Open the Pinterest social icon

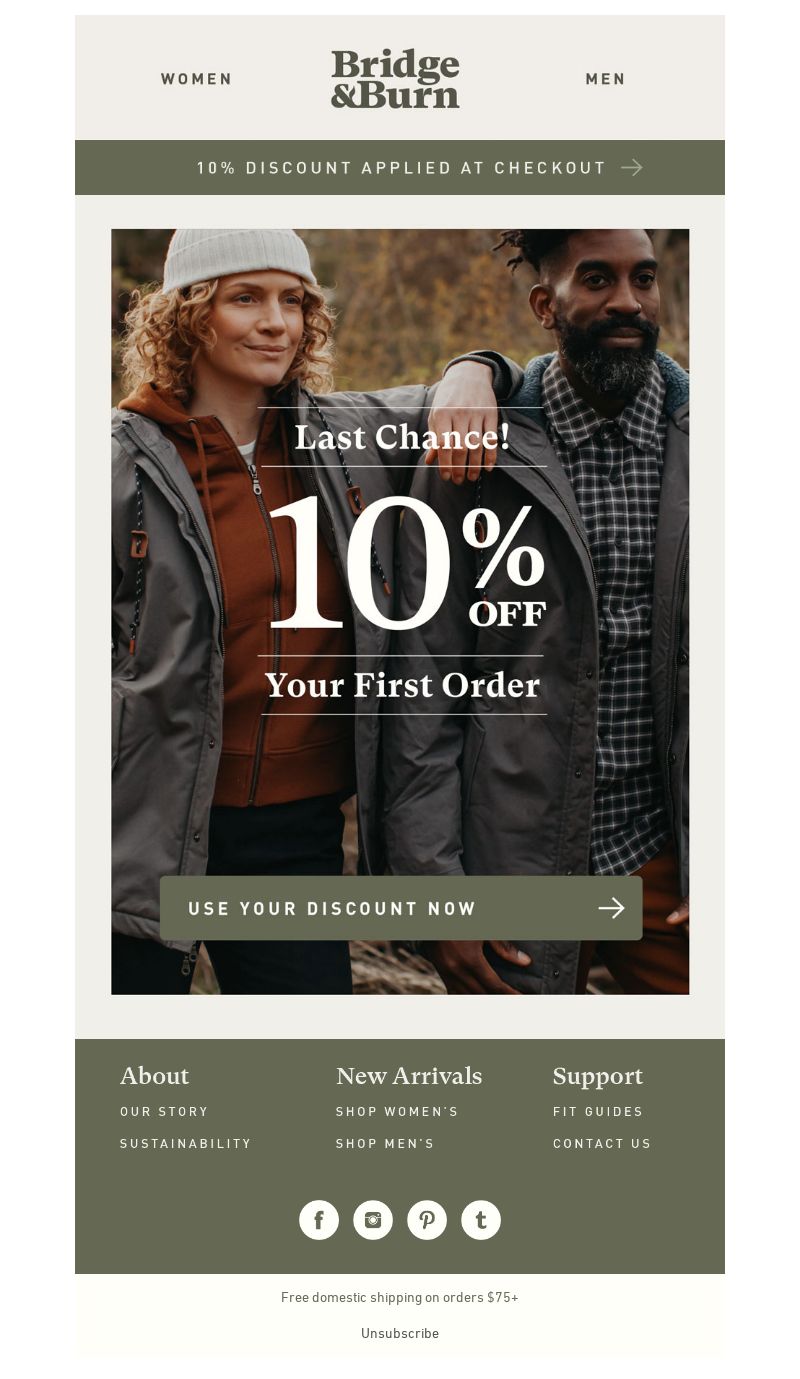point(427,1220)
